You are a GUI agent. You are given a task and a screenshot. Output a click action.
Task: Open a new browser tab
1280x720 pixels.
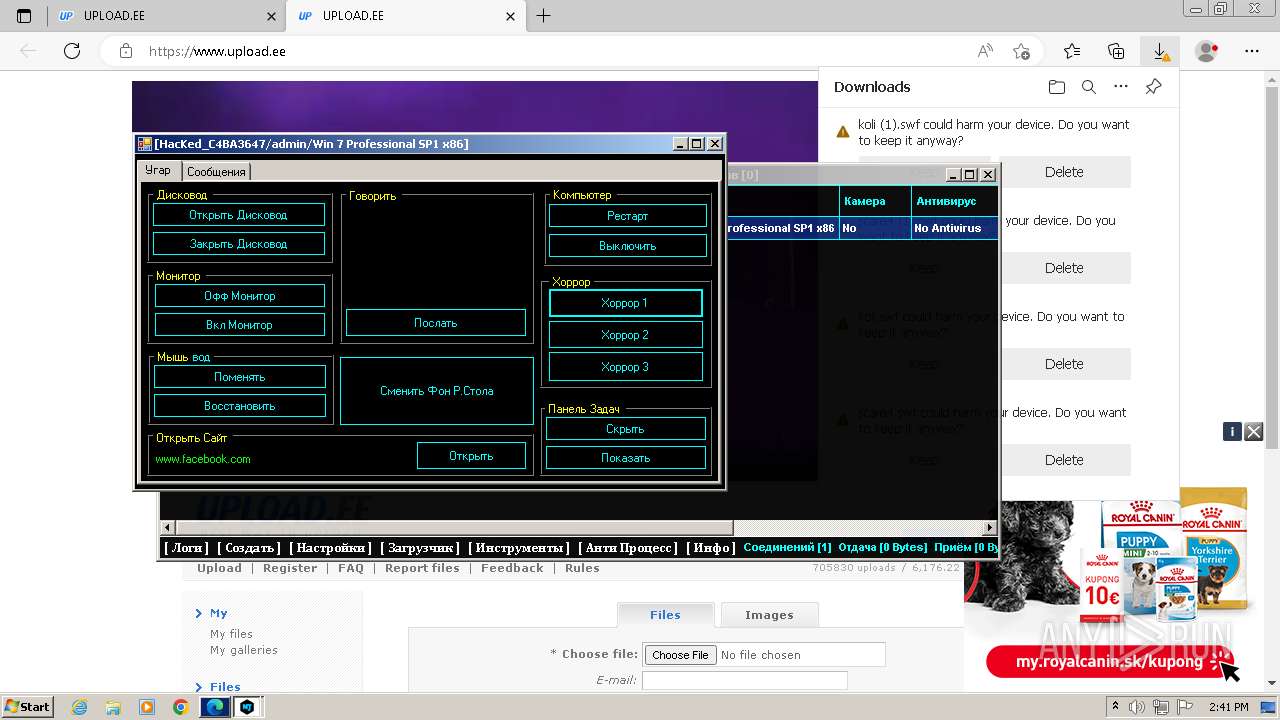(543, 16)
